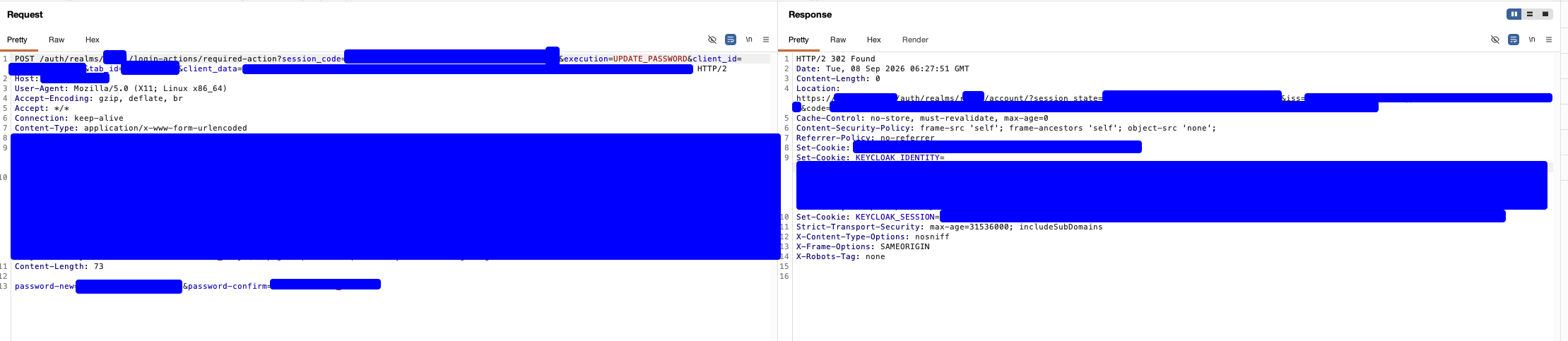Screen dimensions: 1568x341
Task: Click the User-Agent header line
Action: coord(121,88)
